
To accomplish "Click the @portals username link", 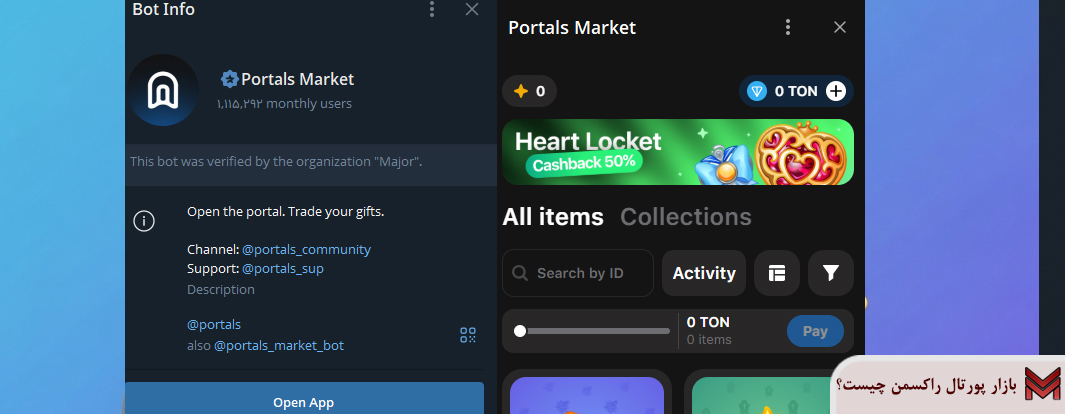I will [214, 324].
